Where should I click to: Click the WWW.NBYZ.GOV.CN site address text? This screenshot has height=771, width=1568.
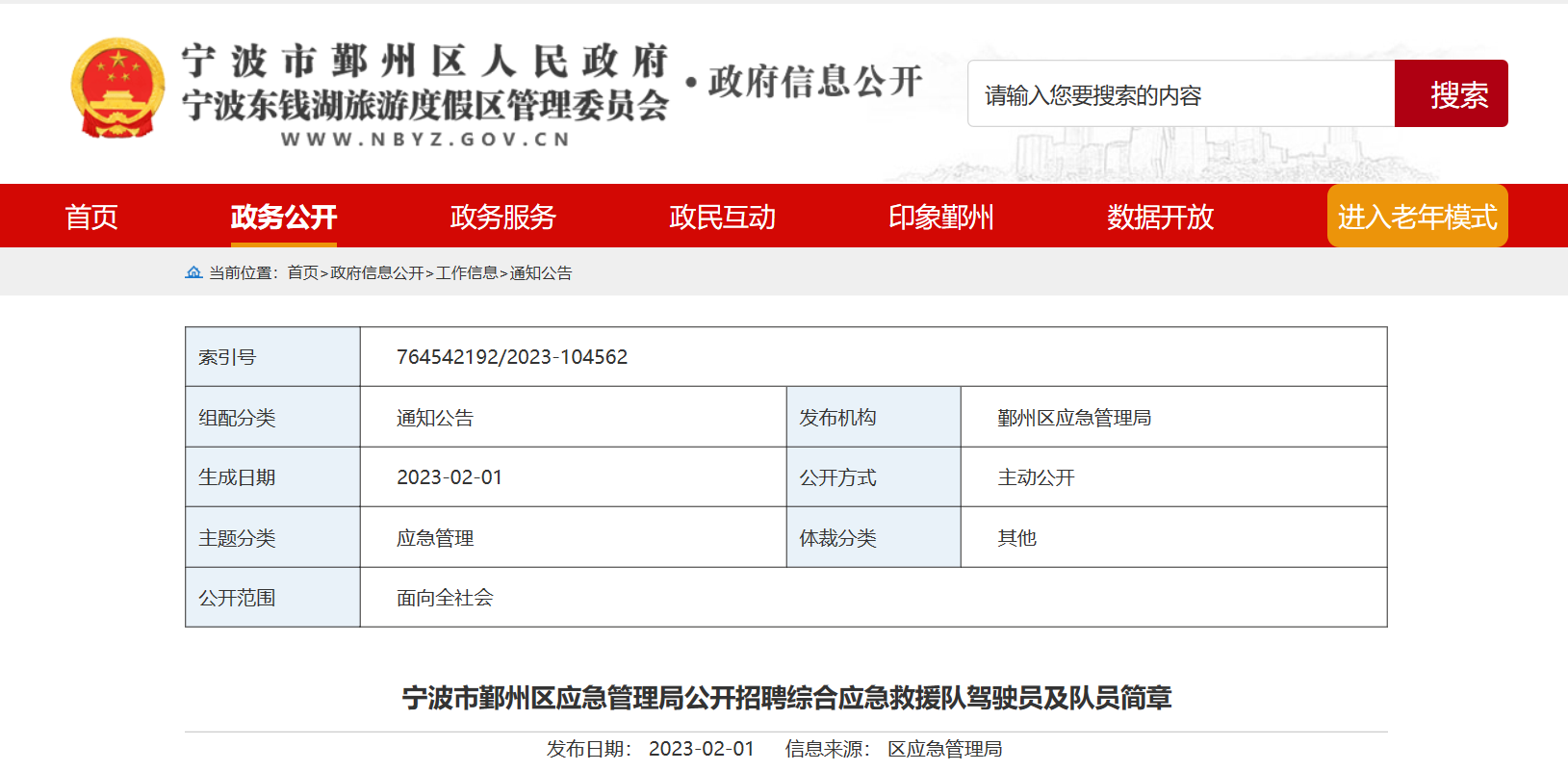(x=425, y=140)
